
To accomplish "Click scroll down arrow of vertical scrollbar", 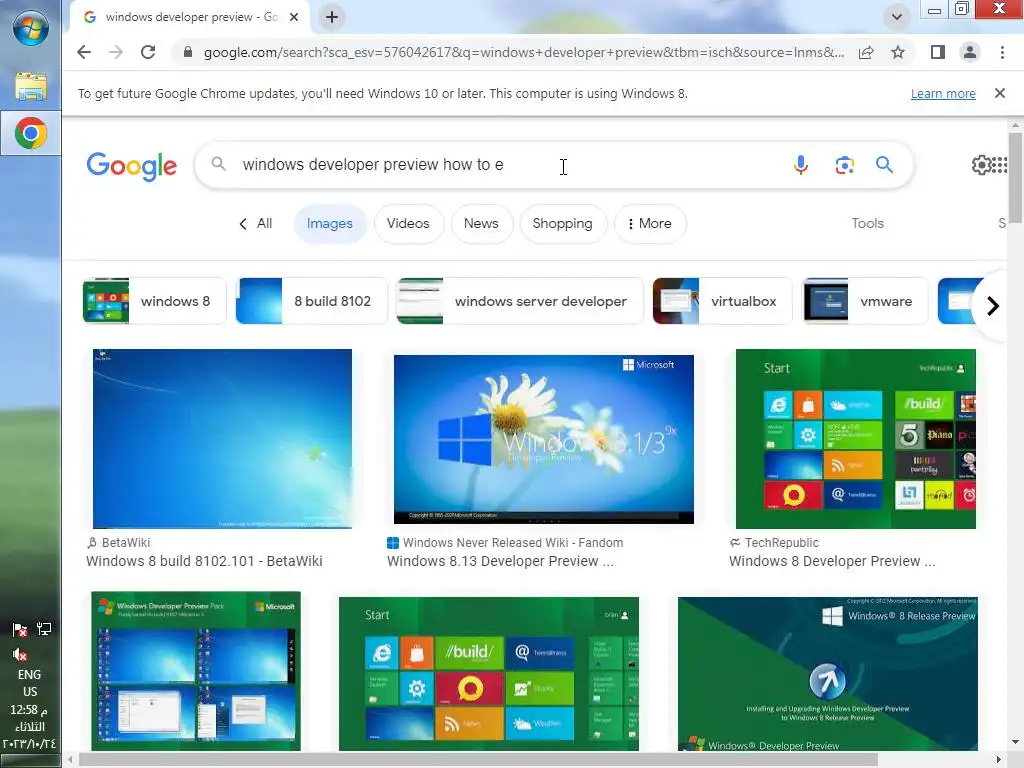I will 1015,743.
